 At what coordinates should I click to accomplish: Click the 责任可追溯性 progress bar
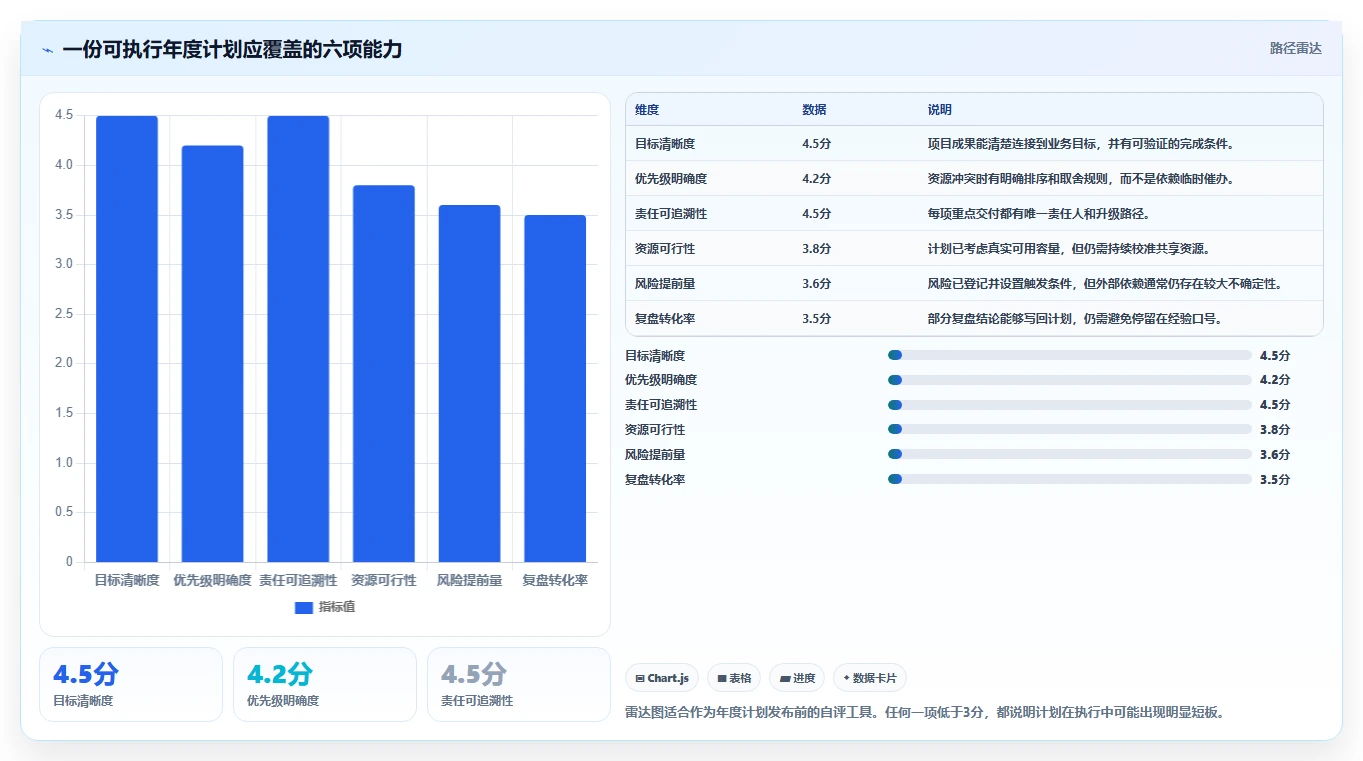pyautogui.click(x=1069, y=405)
